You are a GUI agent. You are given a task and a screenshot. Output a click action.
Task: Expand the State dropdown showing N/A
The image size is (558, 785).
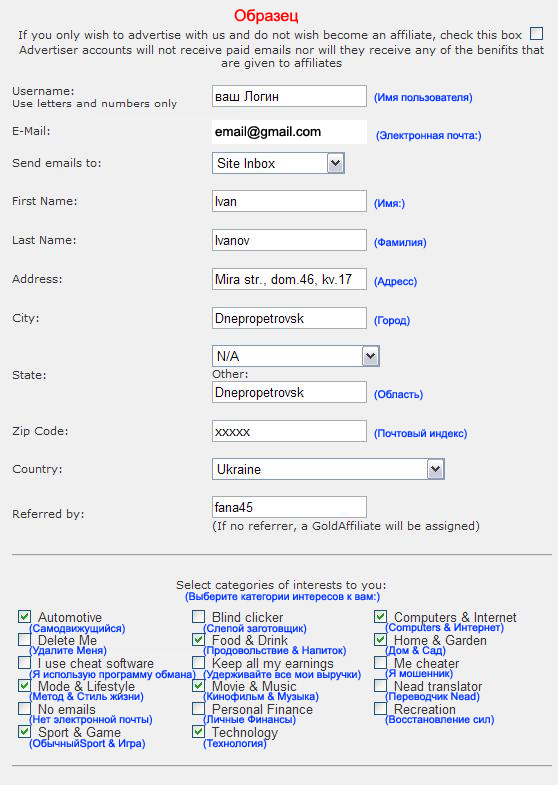[295, 356]
